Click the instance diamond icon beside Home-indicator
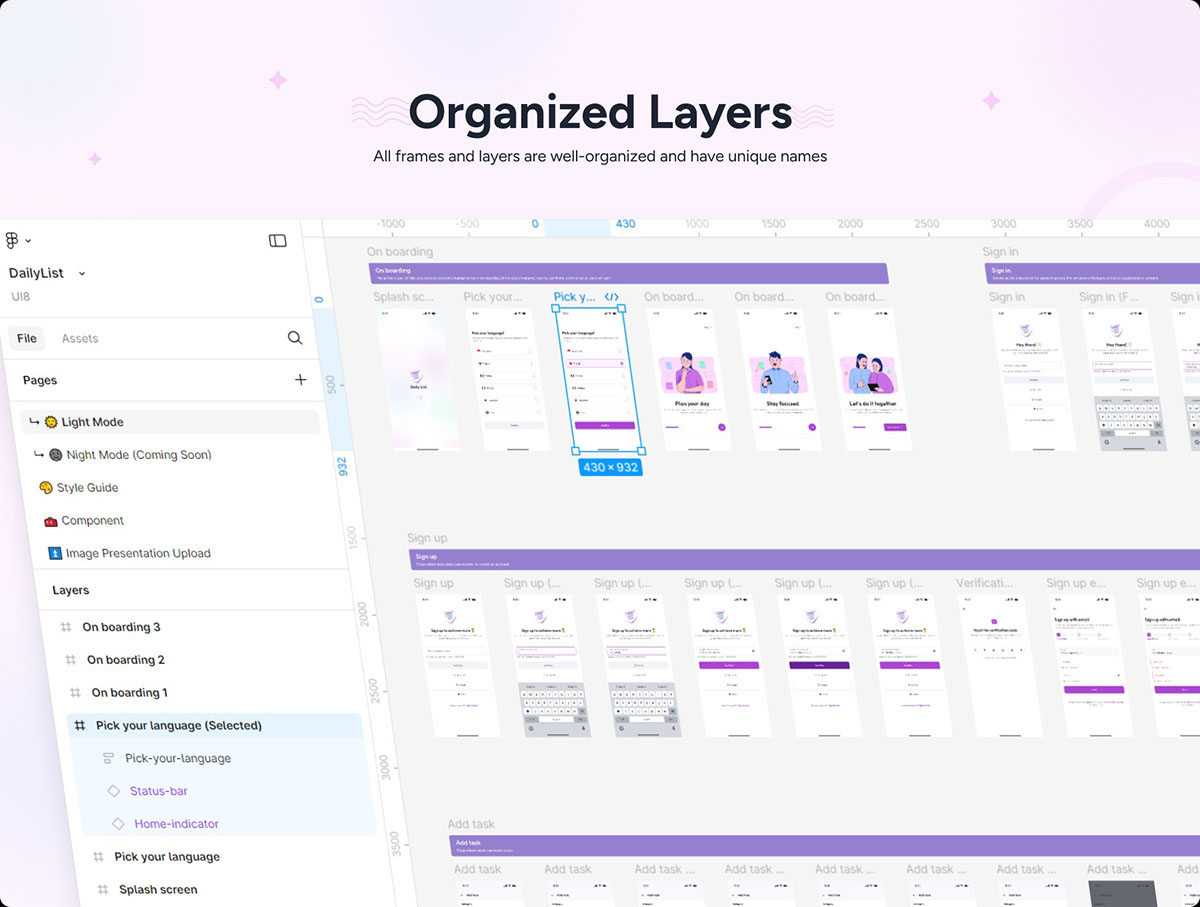 (x=118, y=824)
